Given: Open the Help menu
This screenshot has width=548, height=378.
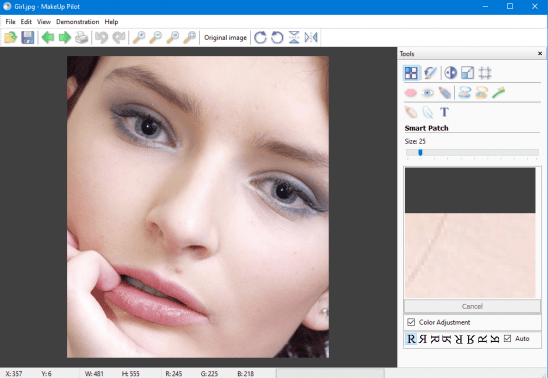Looking at the screenshot, I should pos(111,22).
